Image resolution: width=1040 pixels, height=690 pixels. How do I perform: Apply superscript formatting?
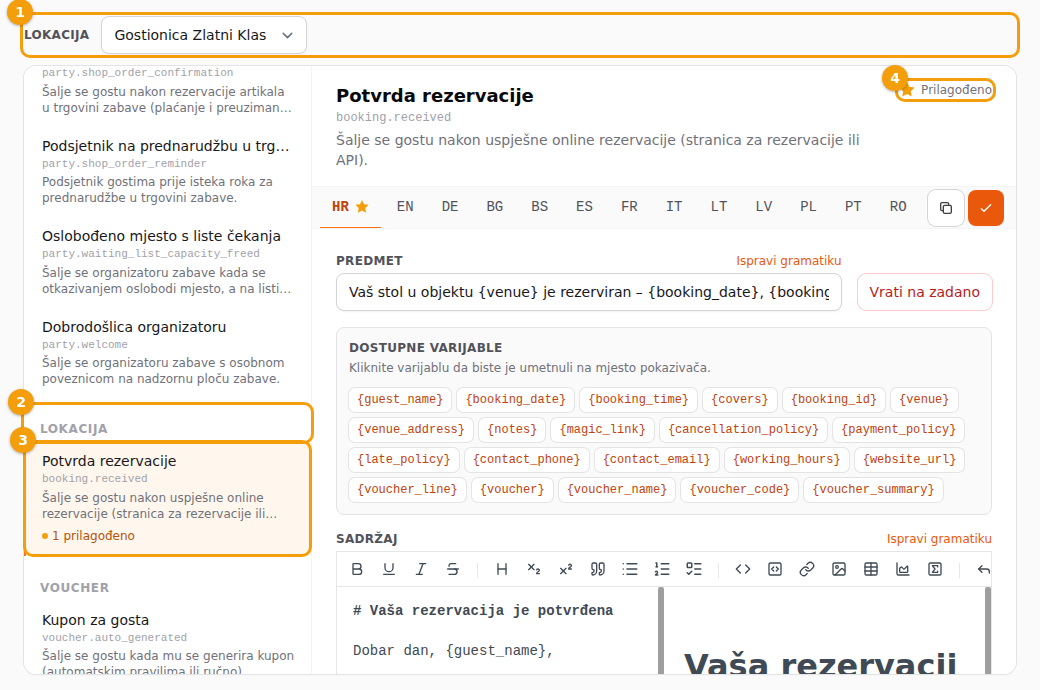click(x=566, y=569)
